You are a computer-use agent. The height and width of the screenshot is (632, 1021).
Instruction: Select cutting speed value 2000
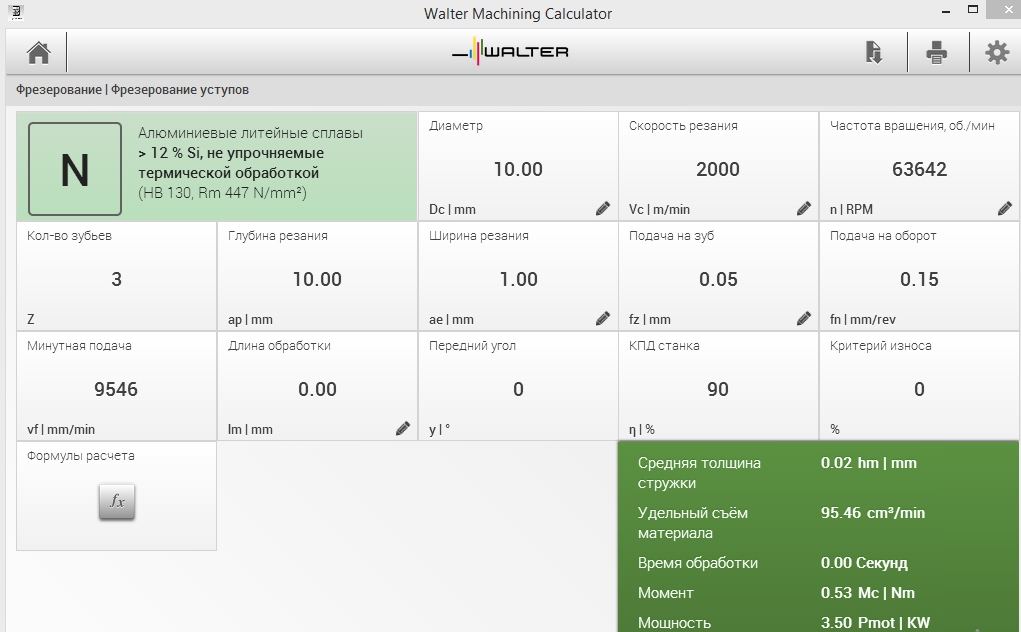718,169
